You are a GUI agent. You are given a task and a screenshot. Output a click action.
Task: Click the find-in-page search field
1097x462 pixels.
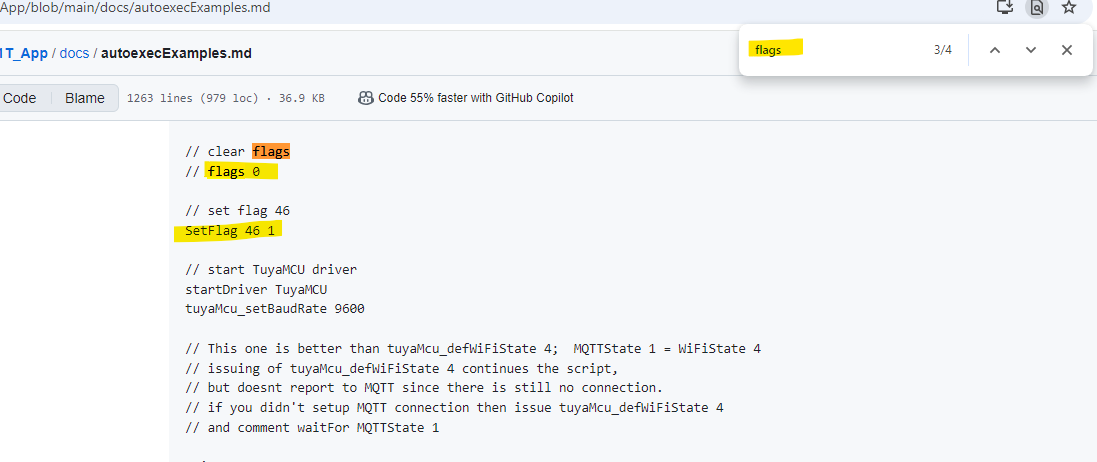[836, 50]
